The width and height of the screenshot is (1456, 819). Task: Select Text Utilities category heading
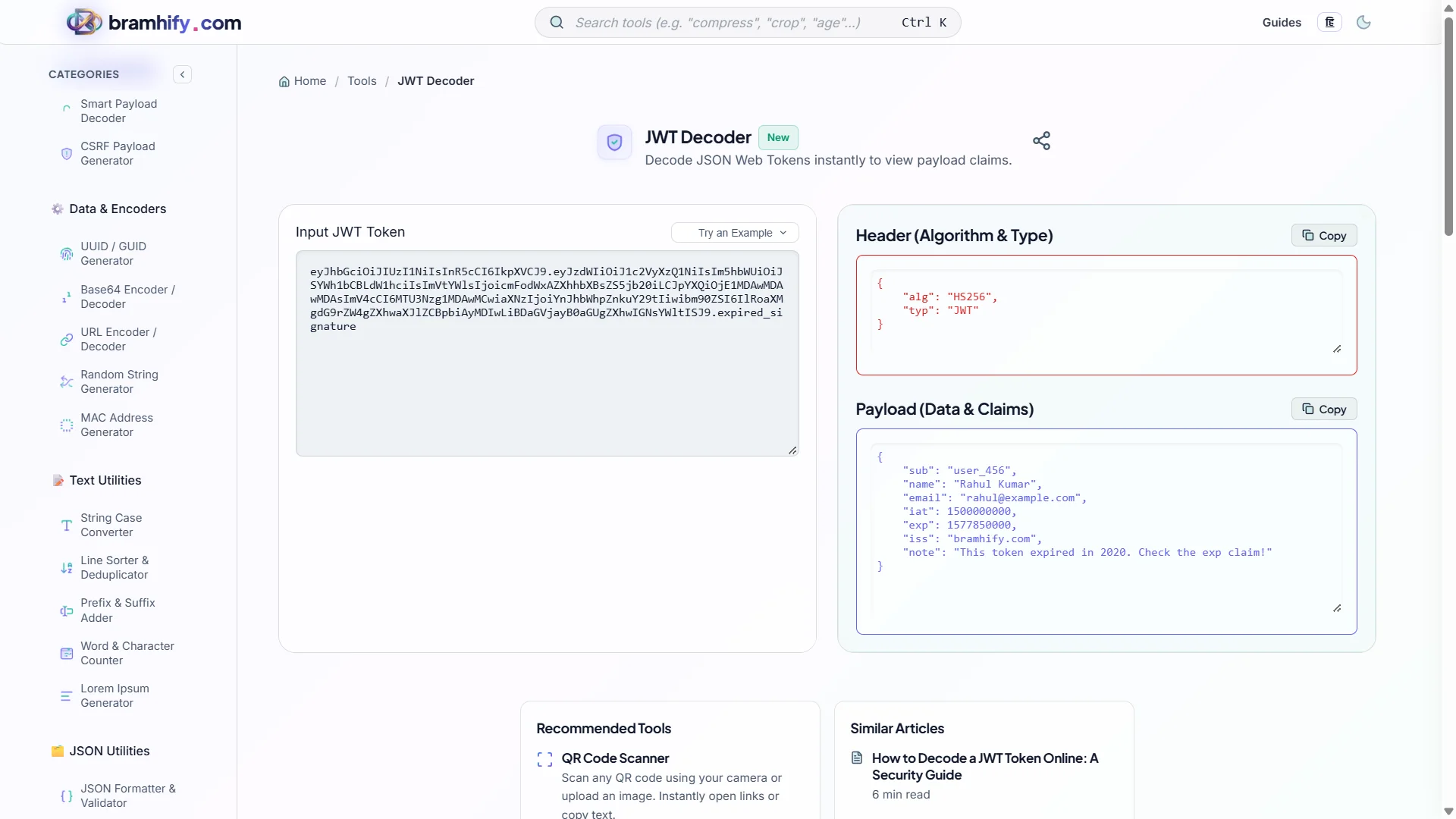pyautogui.click(x=96, y=481)
